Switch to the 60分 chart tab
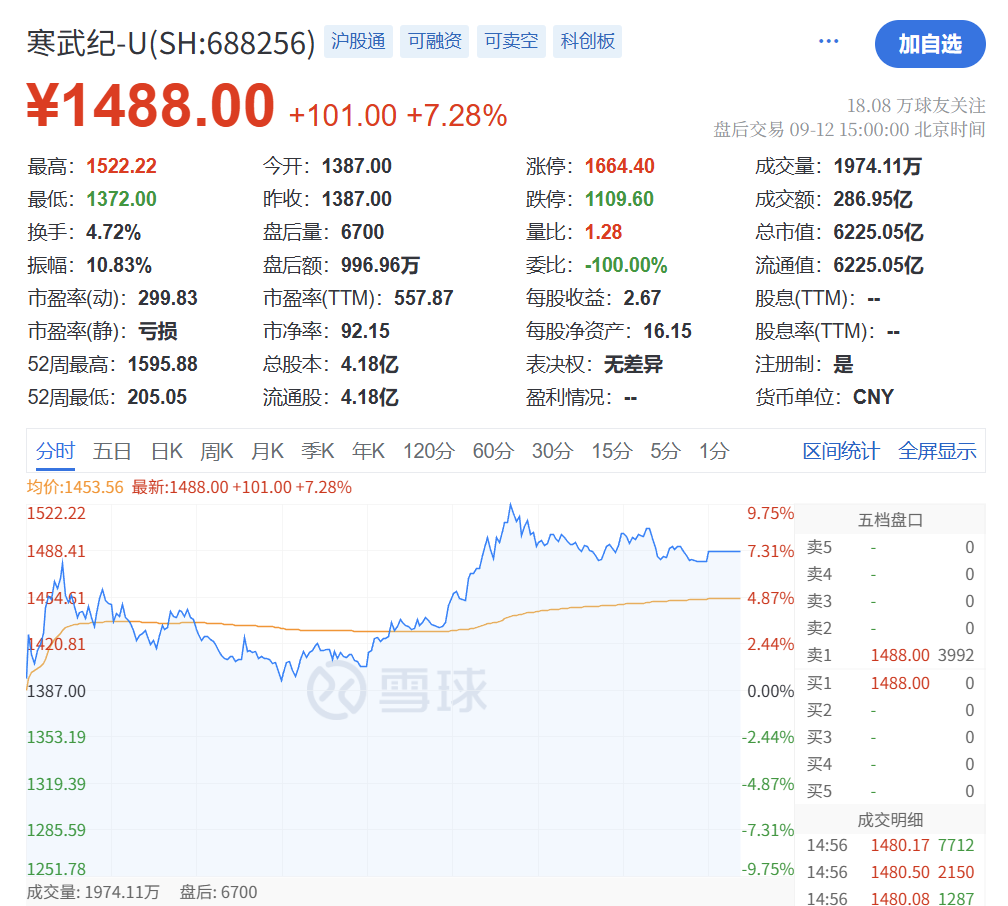This screenshot has height=906, width=1008. coord(493,451)
